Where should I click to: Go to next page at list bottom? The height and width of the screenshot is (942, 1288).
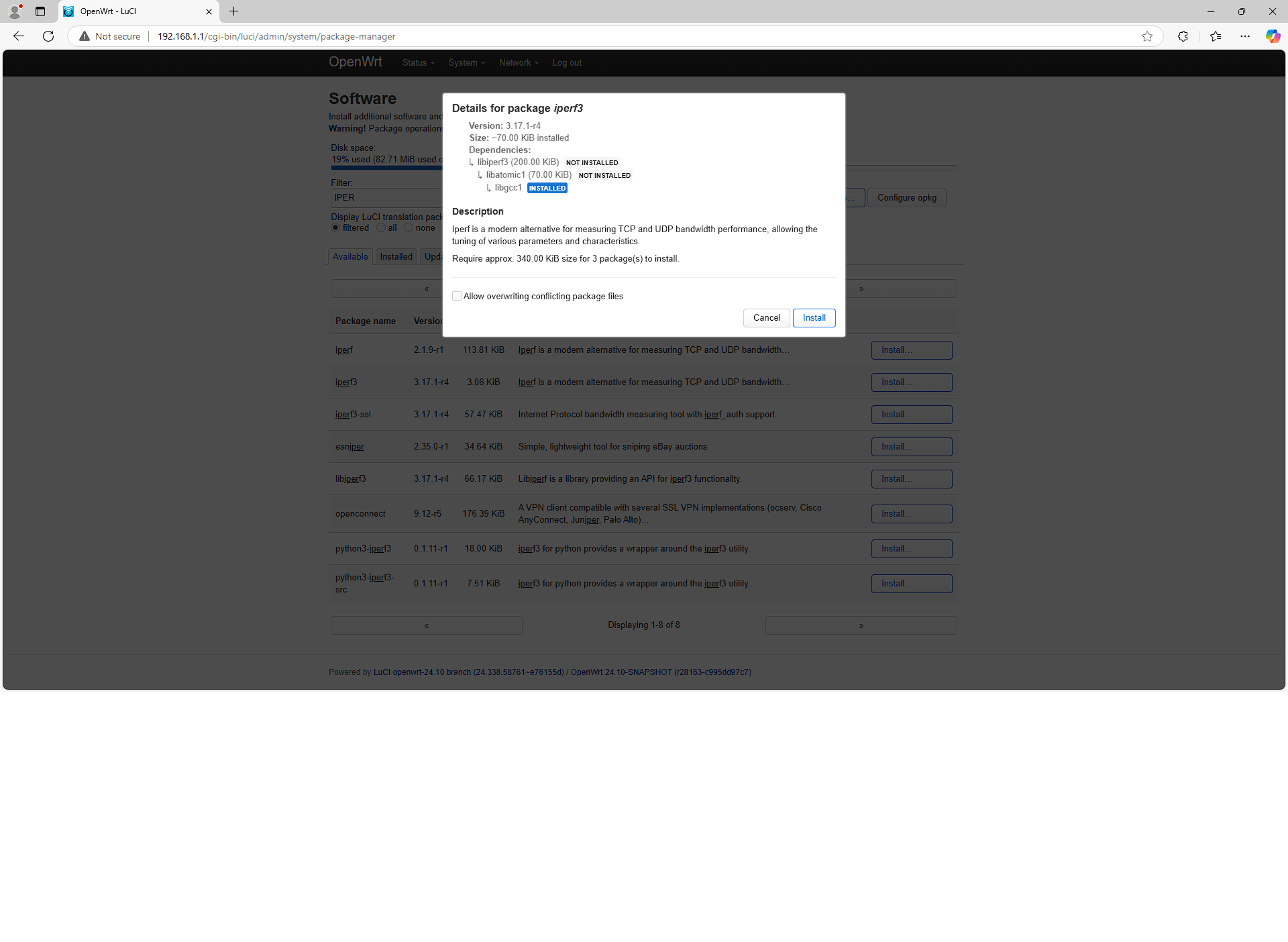pos(861,625)
